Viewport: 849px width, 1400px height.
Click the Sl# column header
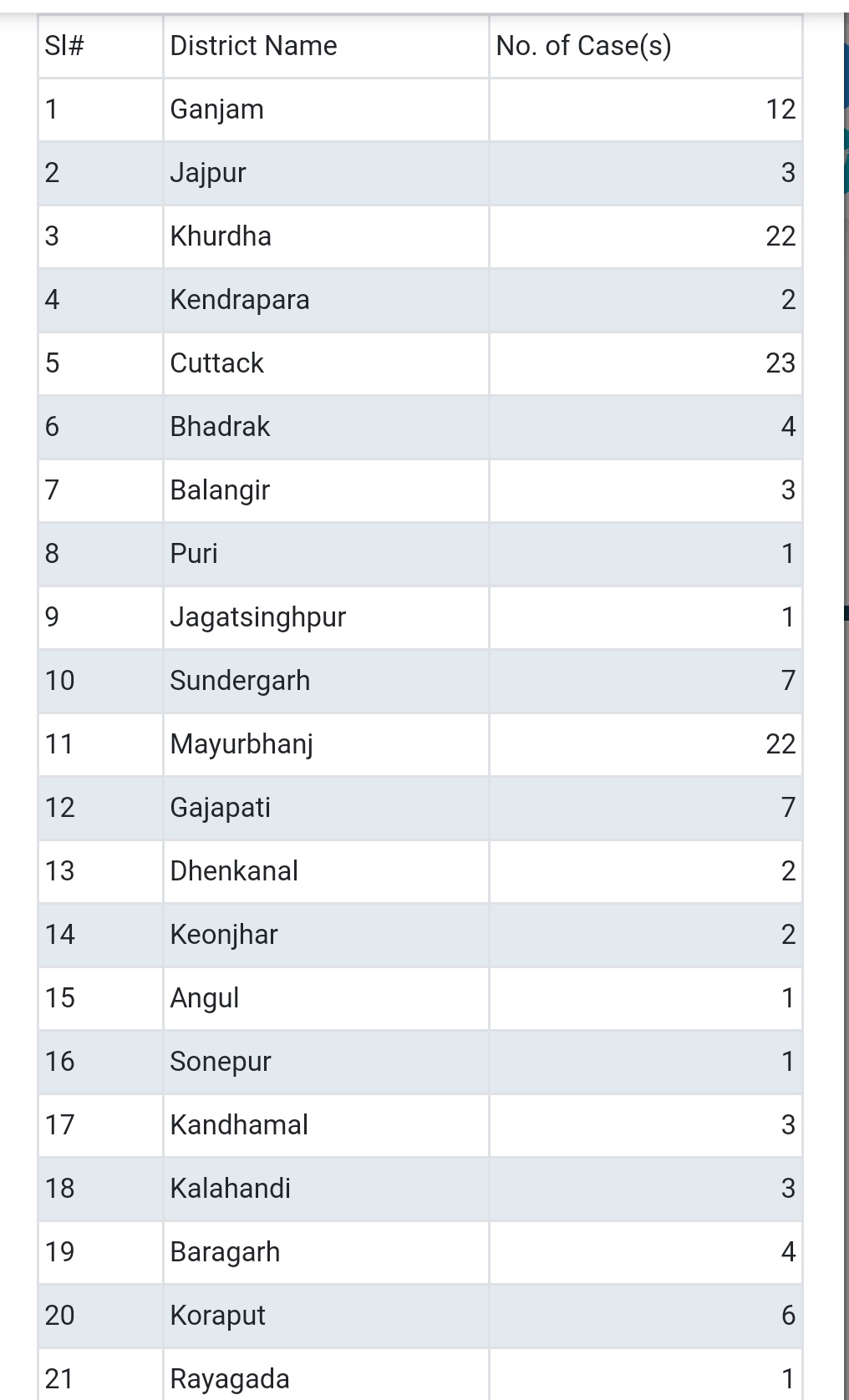click(x=64, y=46)
